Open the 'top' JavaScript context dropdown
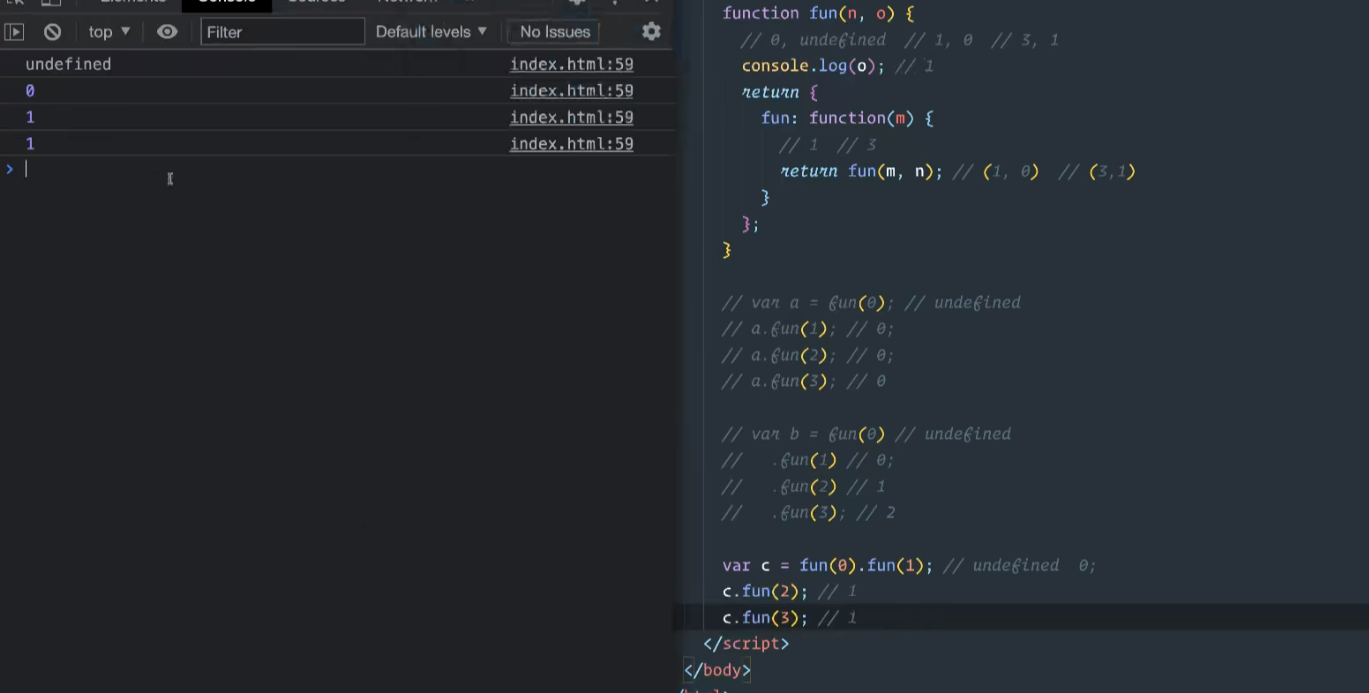Screen dimensions: 1369x693 pos(109,32)
